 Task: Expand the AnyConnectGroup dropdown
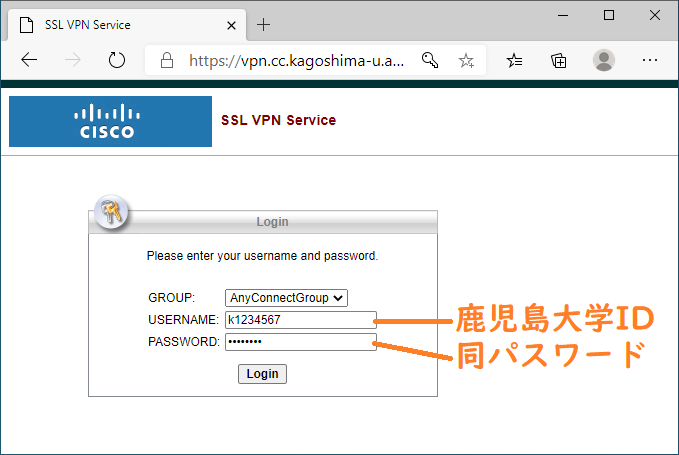286,298
